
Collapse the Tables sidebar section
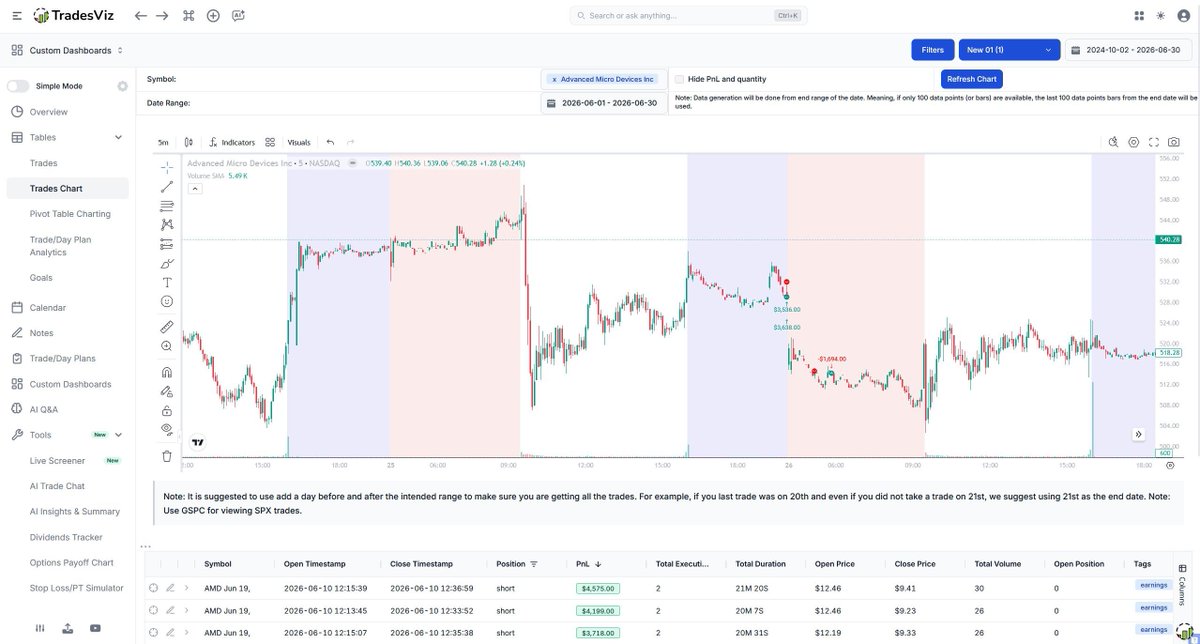[x=118, y=137]
